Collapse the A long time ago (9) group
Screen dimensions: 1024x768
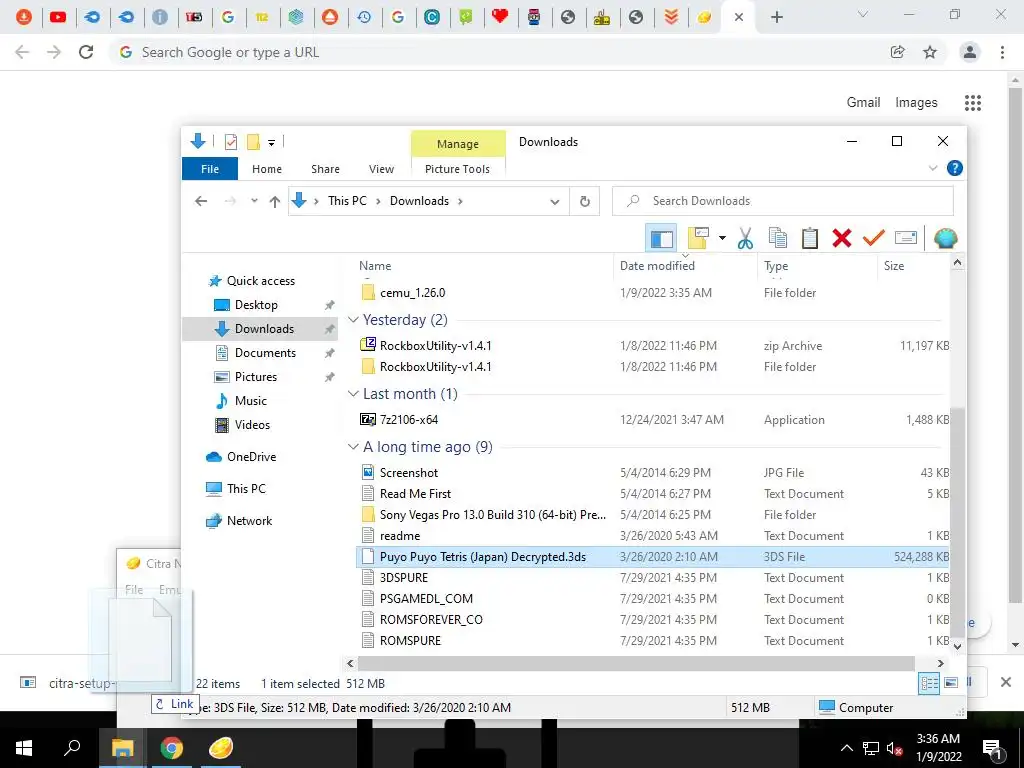click(353, 447)
